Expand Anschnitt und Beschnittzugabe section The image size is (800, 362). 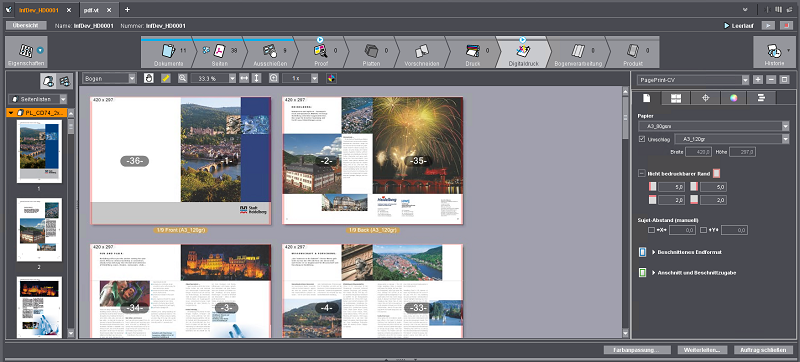click(653, 273)
